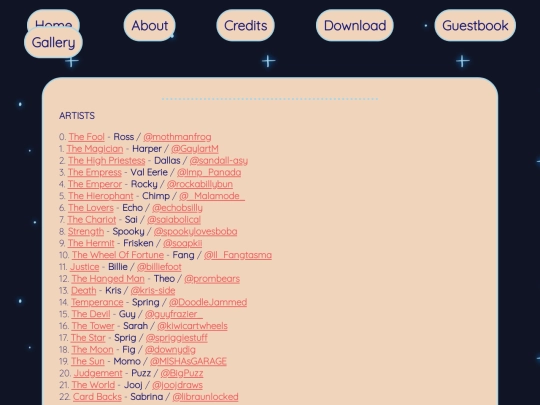Open the Strength card link
This screenshot has height=405, width=540.
[x=86, y=231]
